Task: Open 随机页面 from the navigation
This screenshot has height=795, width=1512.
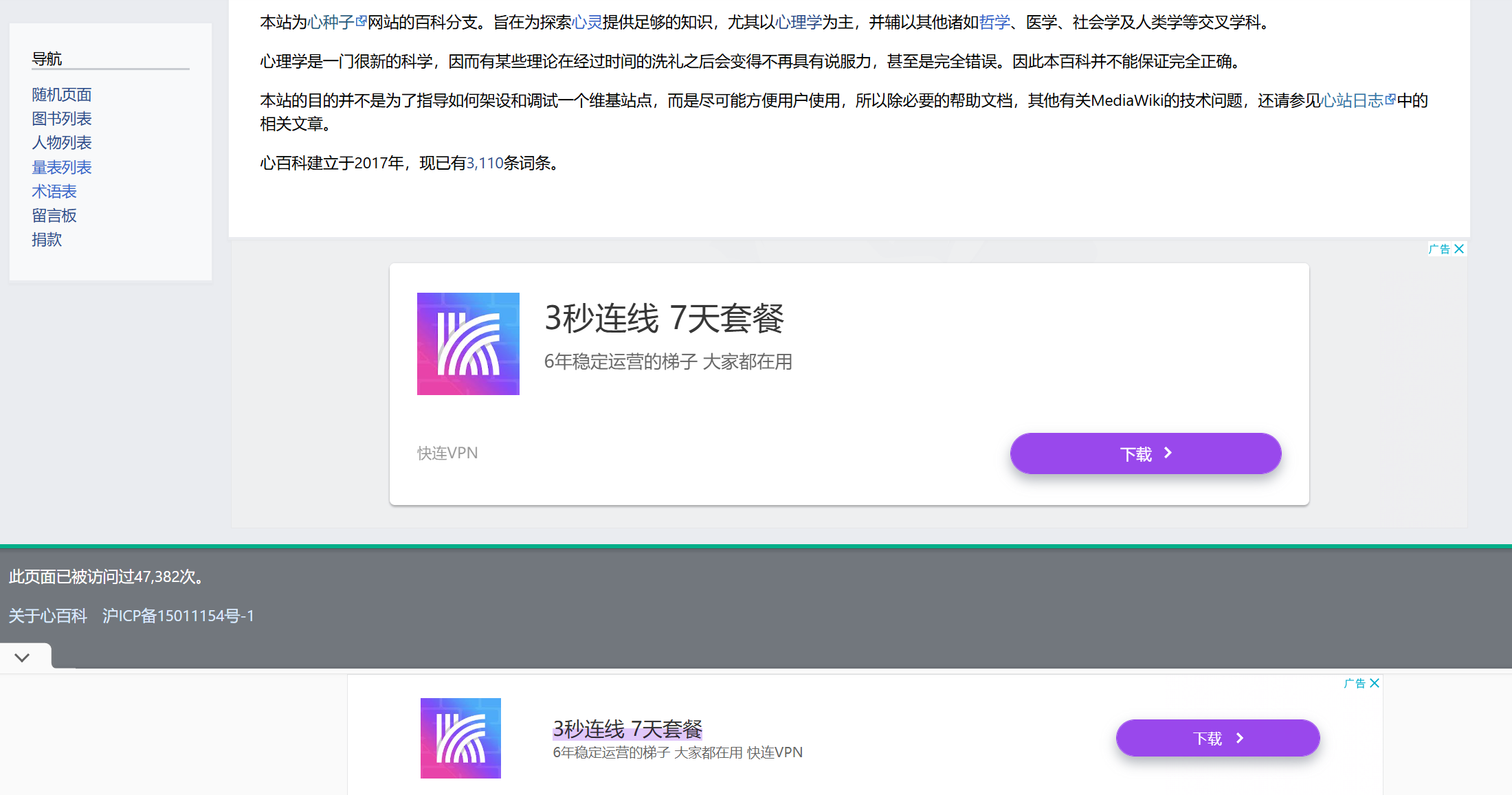Action: coord(61,94)
